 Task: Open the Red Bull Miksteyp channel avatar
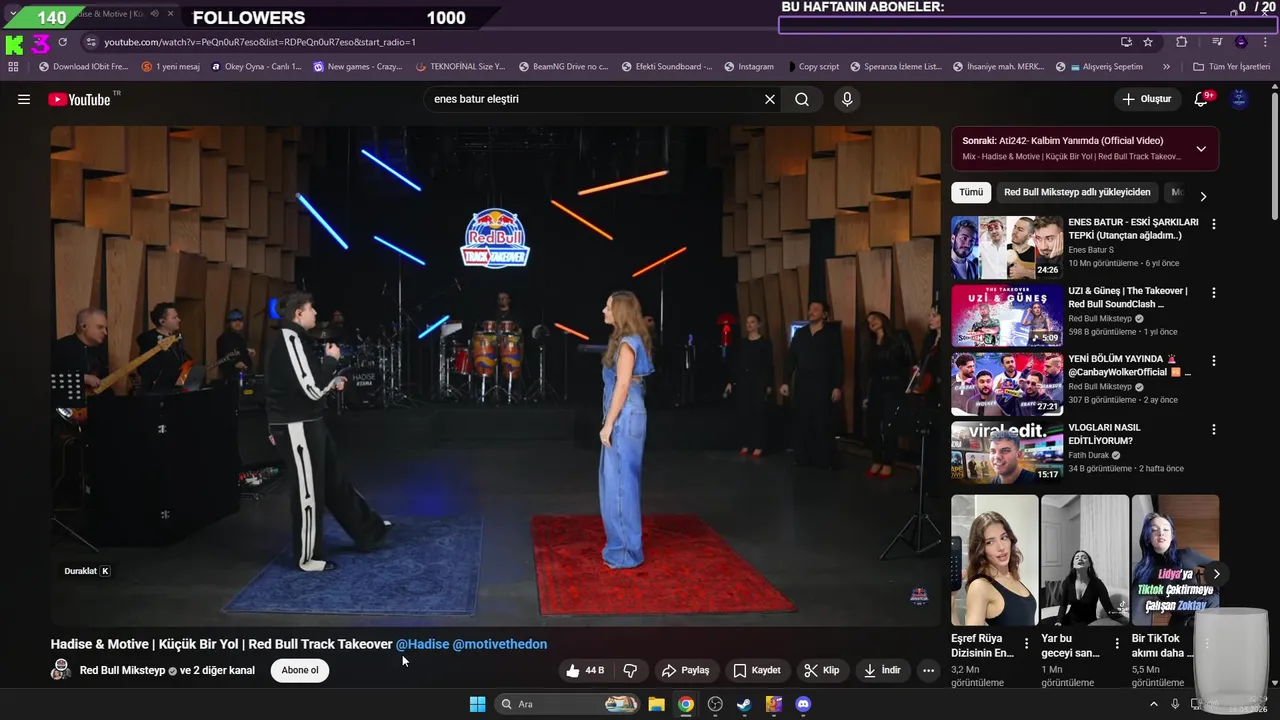61,670
